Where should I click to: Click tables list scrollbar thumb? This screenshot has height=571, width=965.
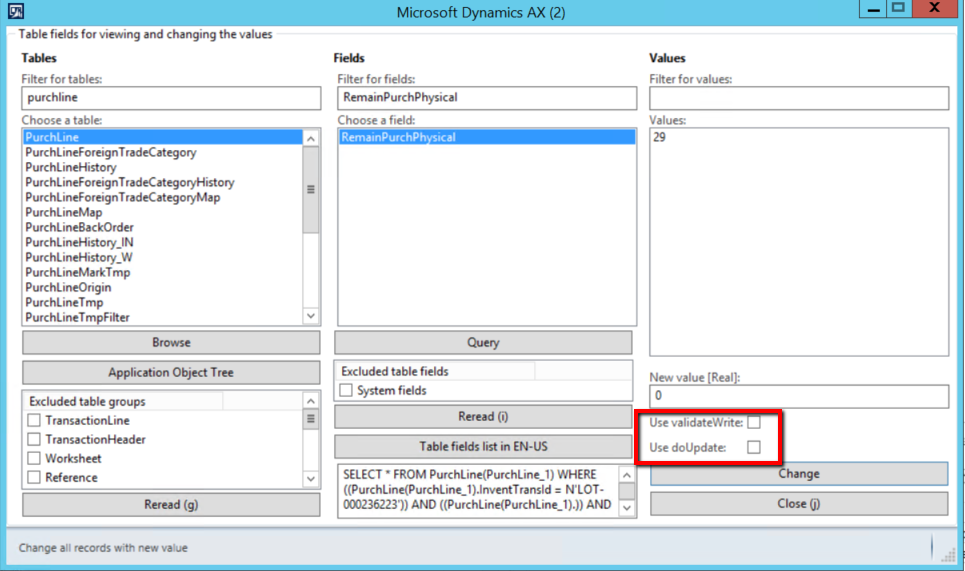311,190
